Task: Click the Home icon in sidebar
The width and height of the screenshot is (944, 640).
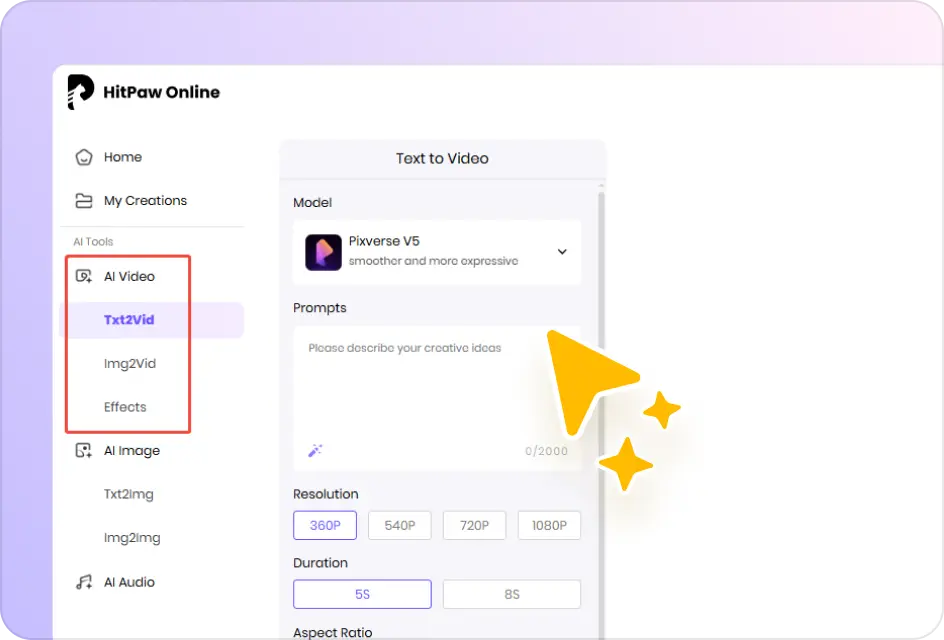Action: point(84,157)
